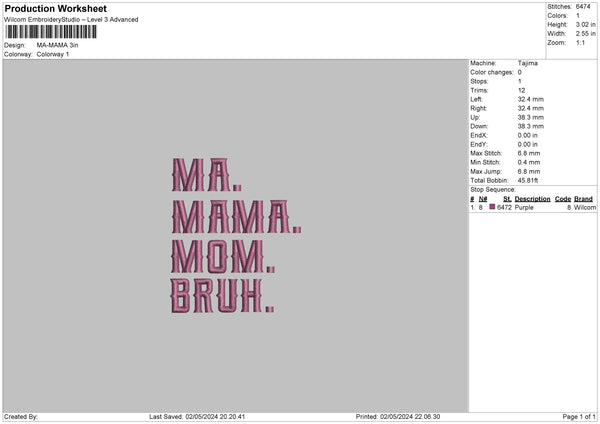Click the Purple description in the stop sequence

[x=524, y=207]
